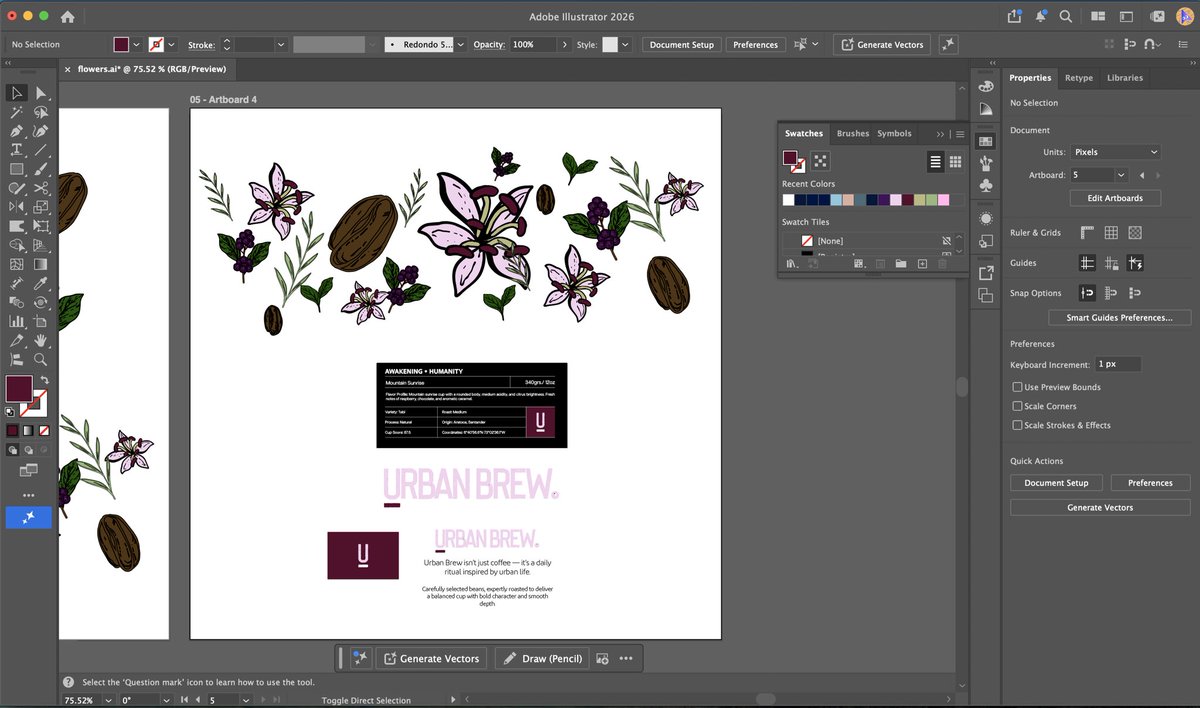
Task: Open Redondo brush definition dropdown
Action: pos(461,44)
